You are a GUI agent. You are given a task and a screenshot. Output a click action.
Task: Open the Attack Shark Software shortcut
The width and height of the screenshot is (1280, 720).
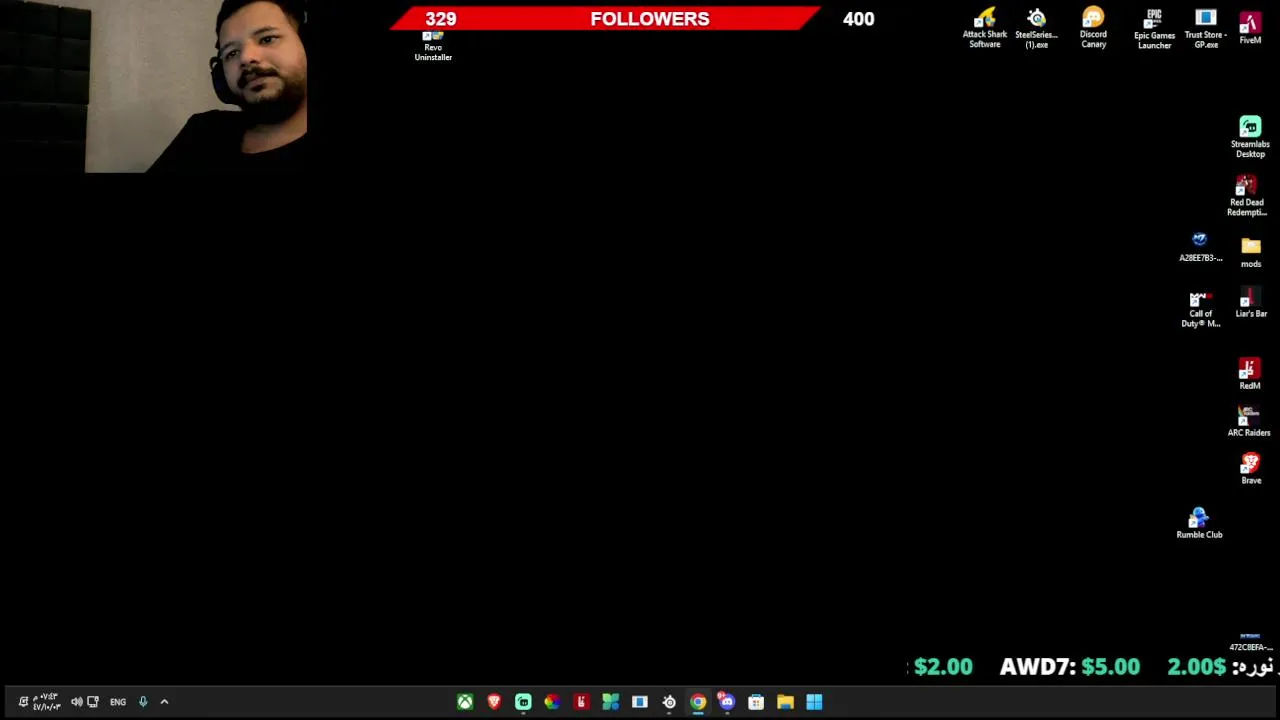tap(985, 28)
